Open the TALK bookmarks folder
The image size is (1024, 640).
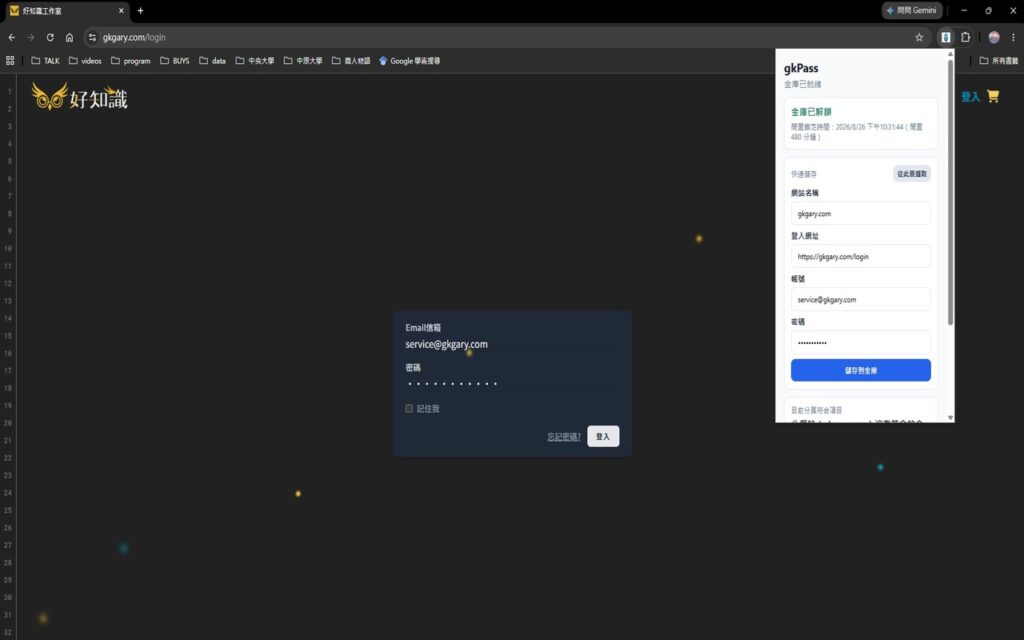(45, 61)
